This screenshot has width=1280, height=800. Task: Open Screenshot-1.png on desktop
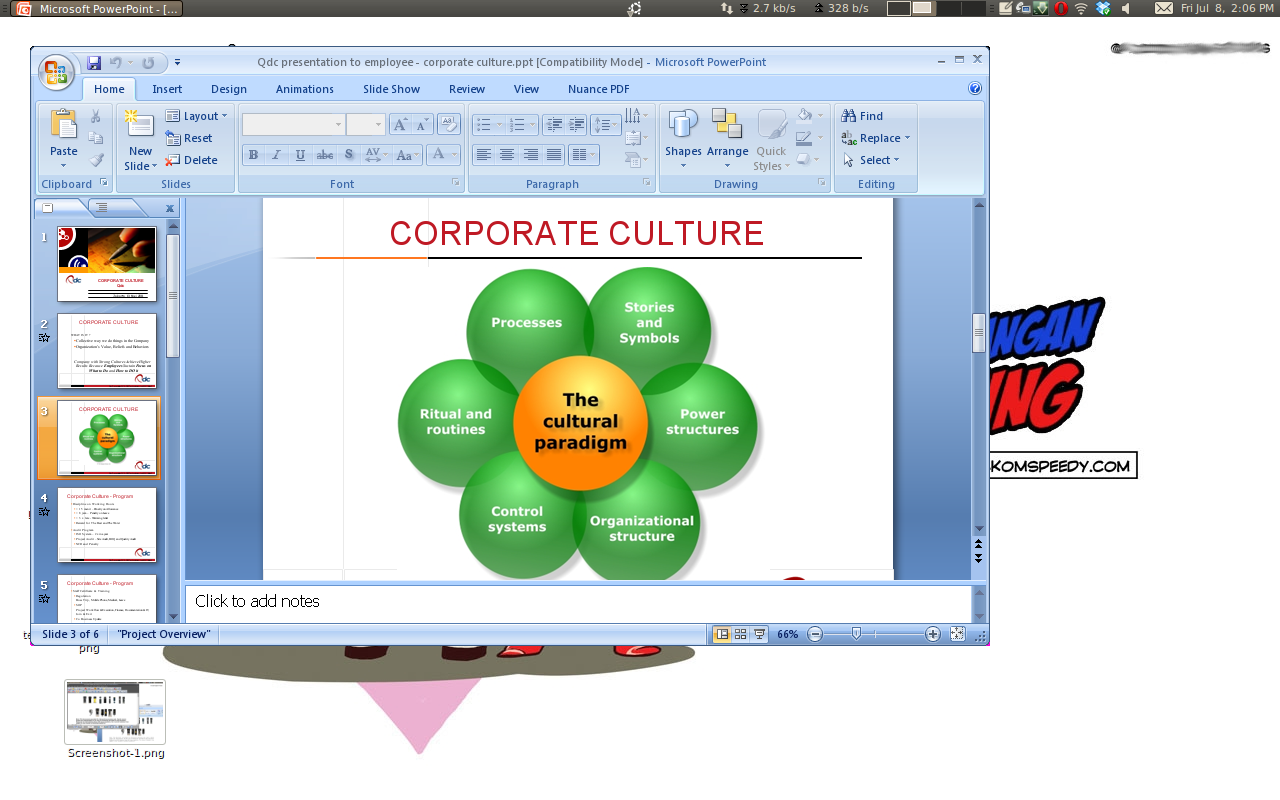coord(115,720)
